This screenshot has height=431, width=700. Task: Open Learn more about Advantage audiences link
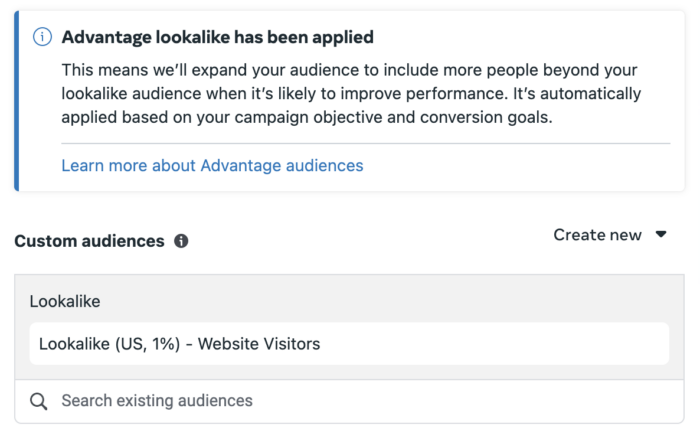point(212,166)
